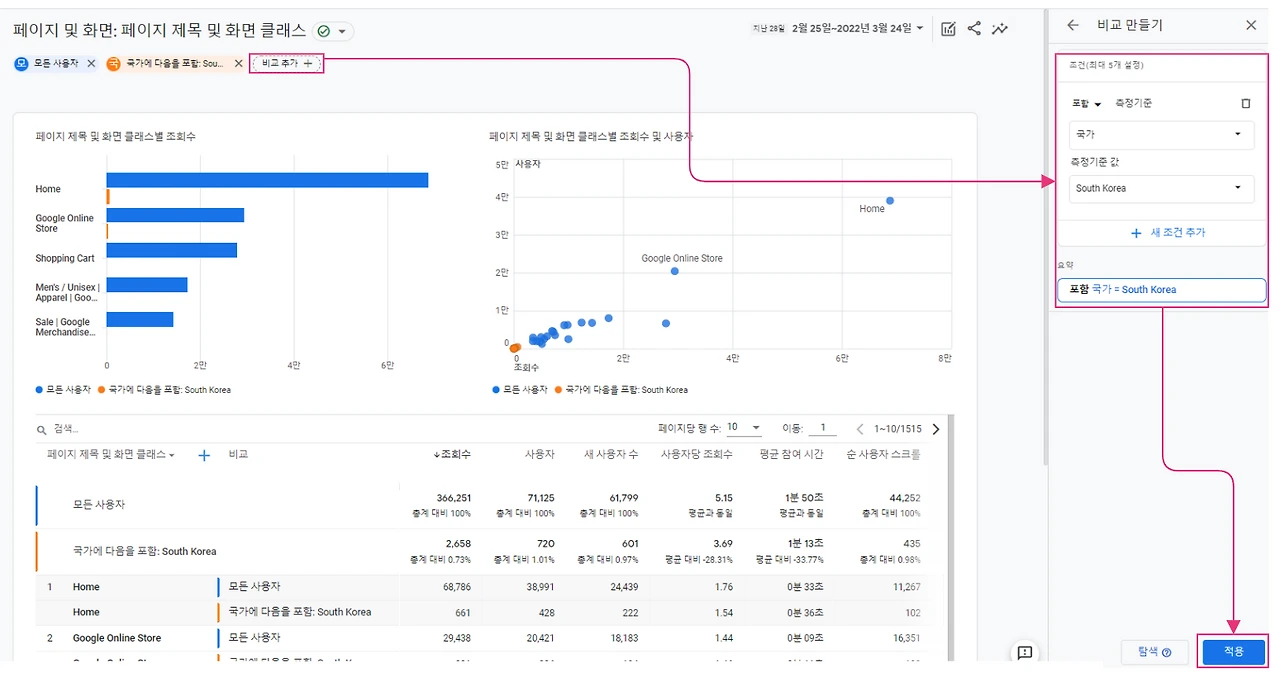Viewport: 1280px width, 677px height.
Task: Sort by the 사용자 column header
Action: pyautogui.click(x=540, y=454)
